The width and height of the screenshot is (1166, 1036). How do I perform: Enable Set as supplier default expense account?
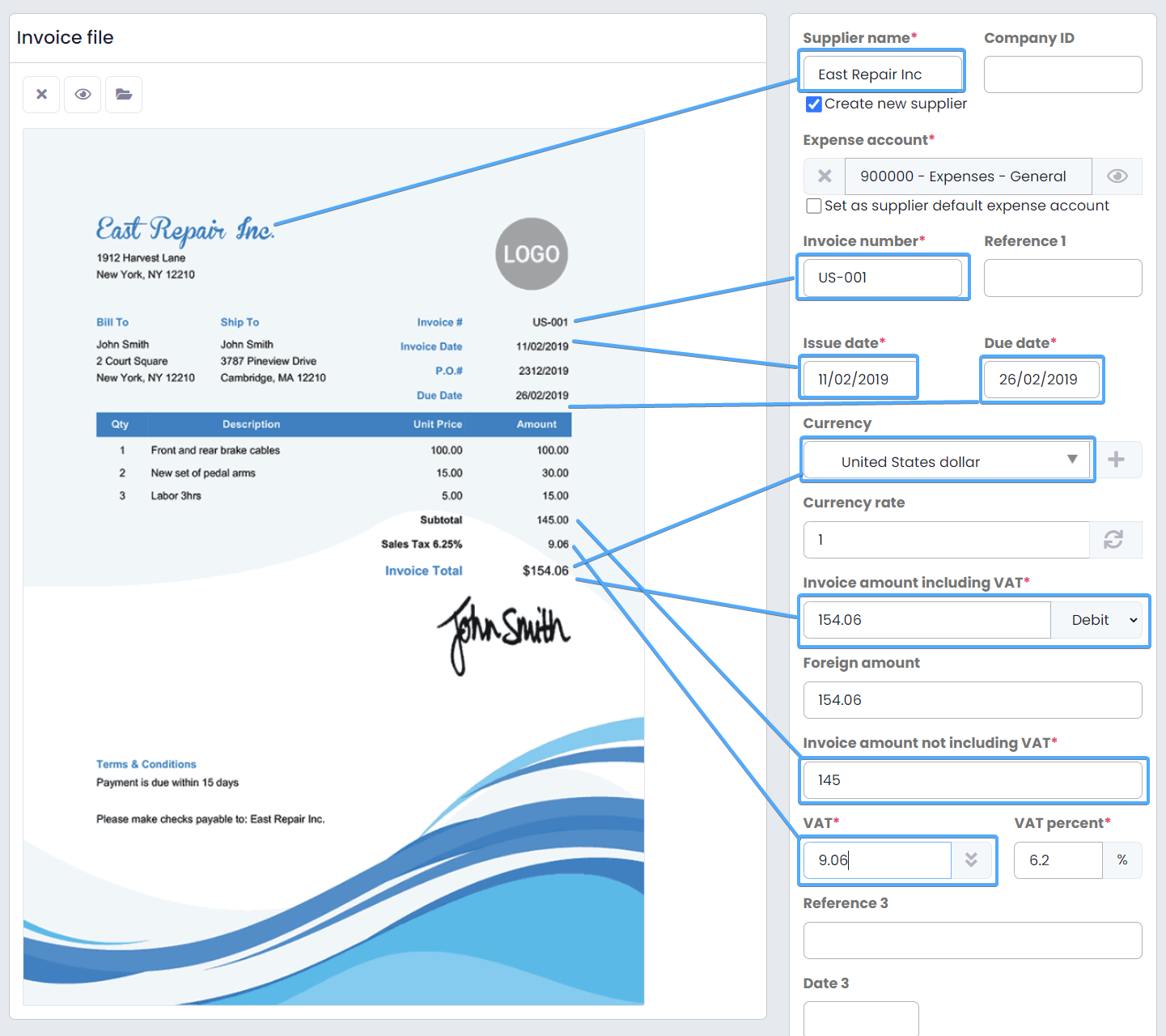tap(813, 206)
